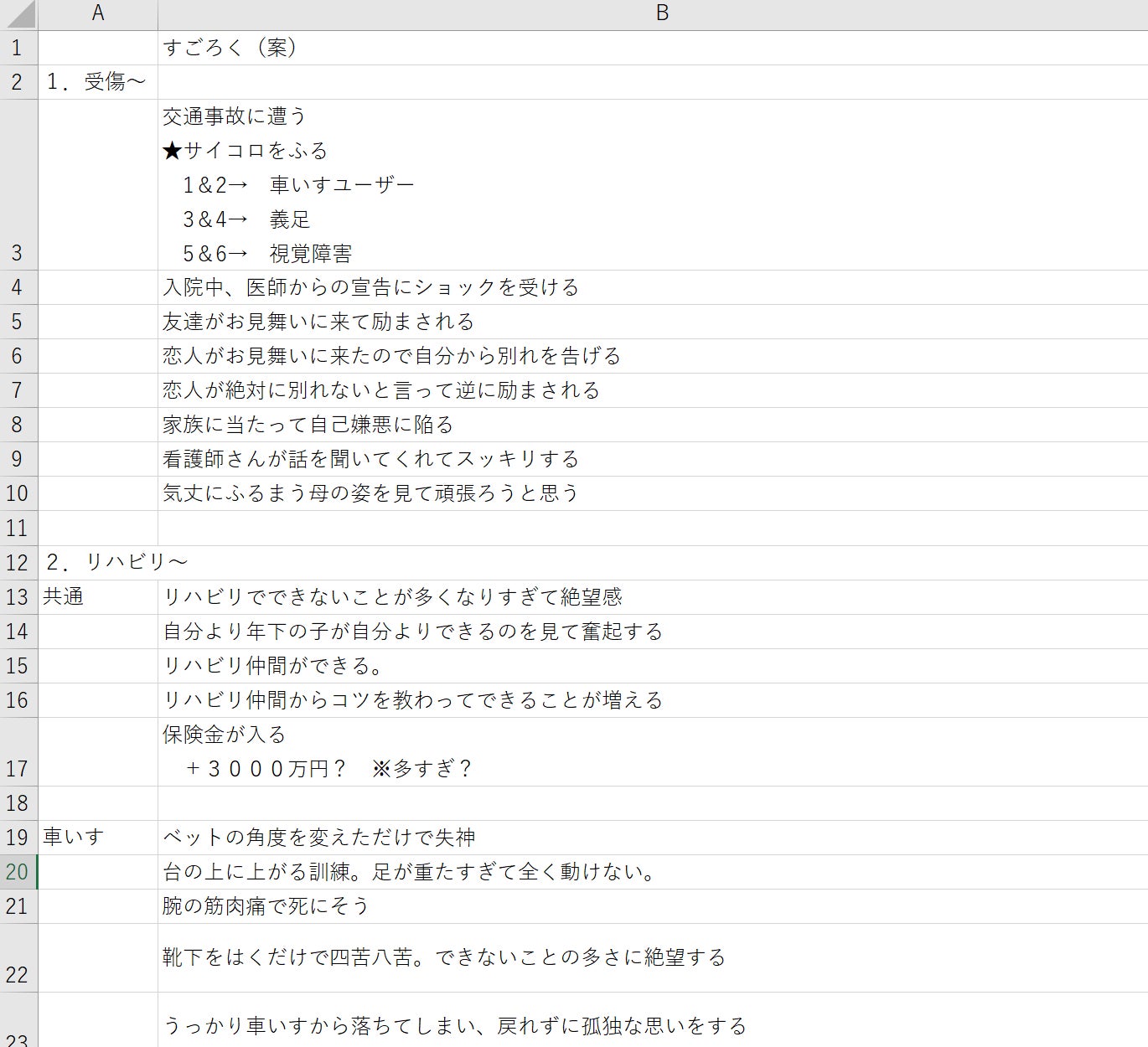Select the cell labeled １．受傷〜

click(97, 81)
